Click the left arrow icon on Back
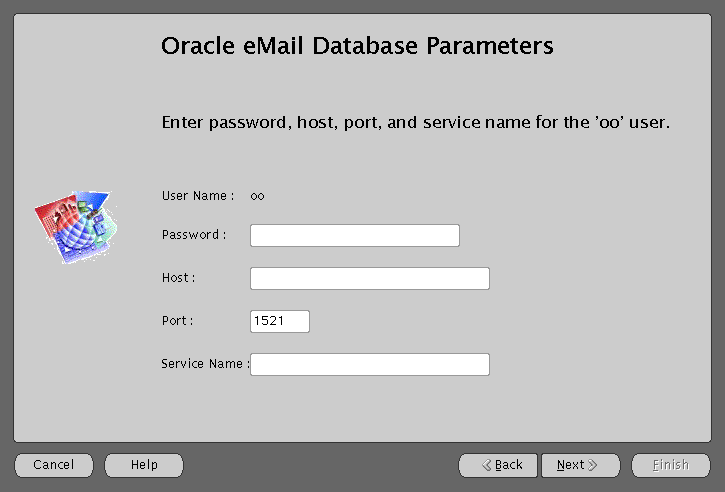The width and height of the screenshot is (725, 492). tap(487, 465)
